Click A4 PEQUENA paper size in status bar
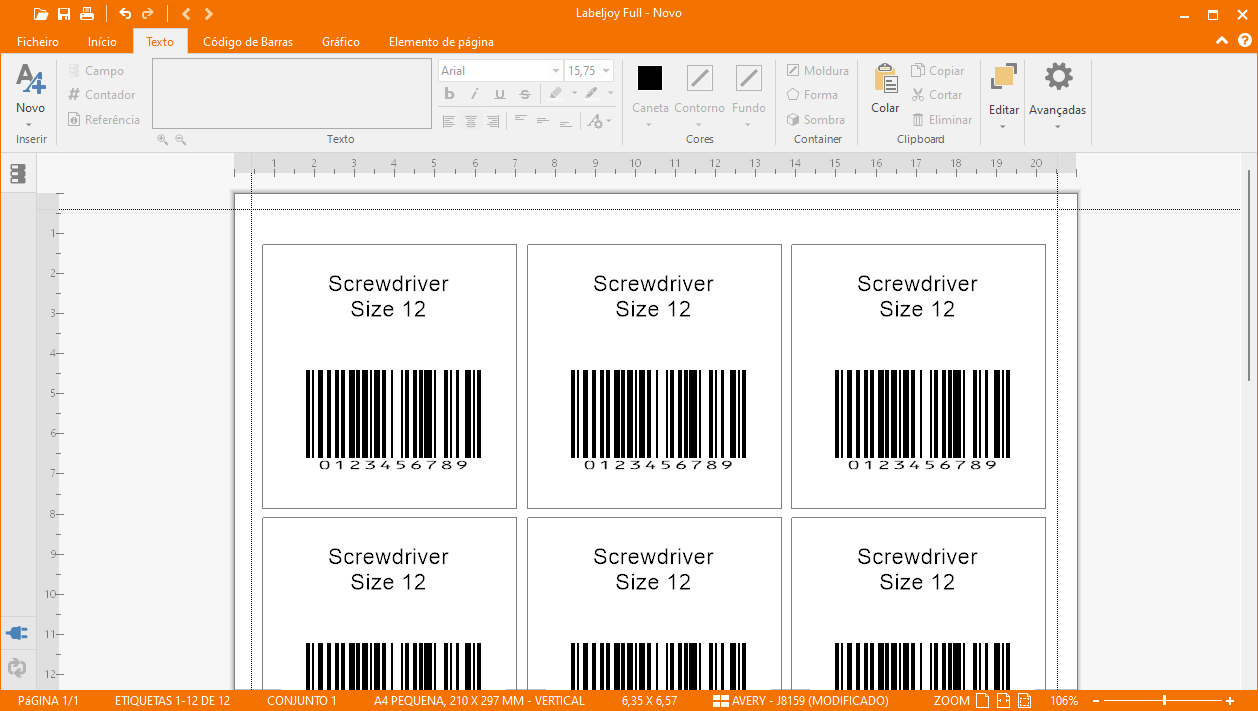Screen dimensions: 1258x711 (x=479, y=701)
